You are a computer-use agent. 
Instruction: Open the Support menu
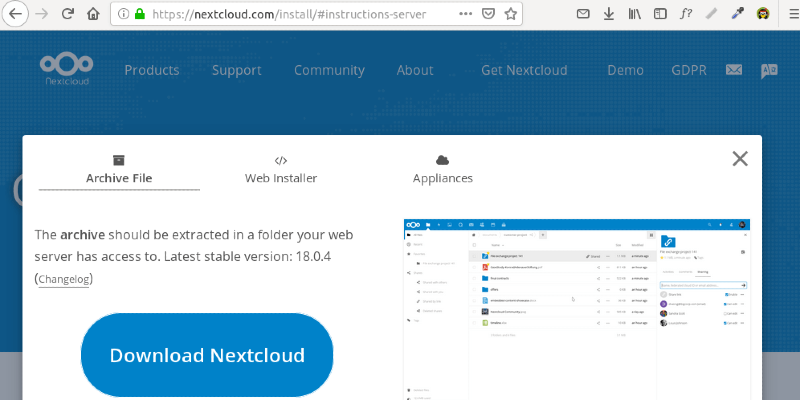pos(237,70)
